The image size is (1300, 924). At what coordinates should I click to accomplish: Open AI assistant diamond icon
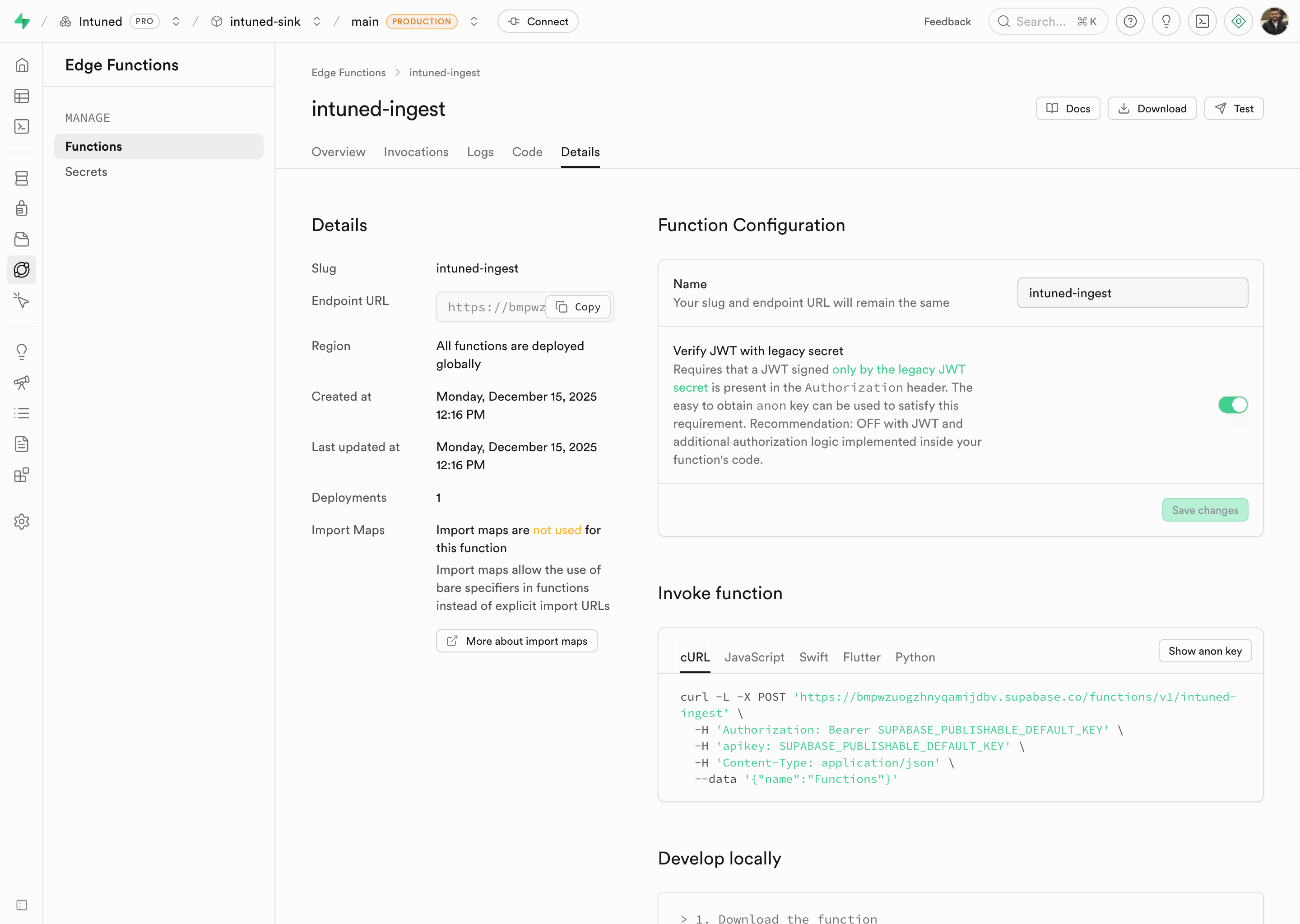[x=1239, y=22]
